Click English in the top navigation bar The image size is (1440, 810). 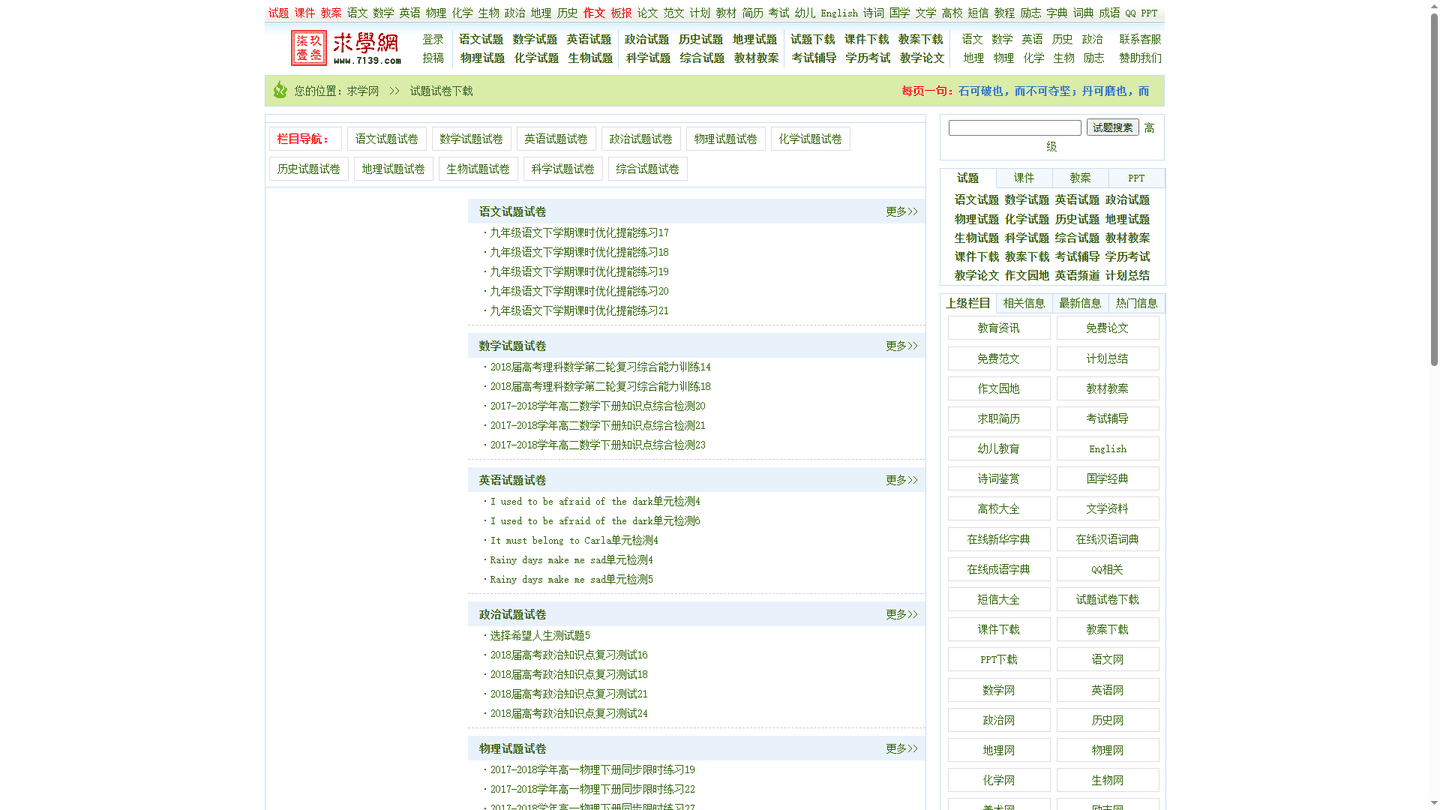839,13
